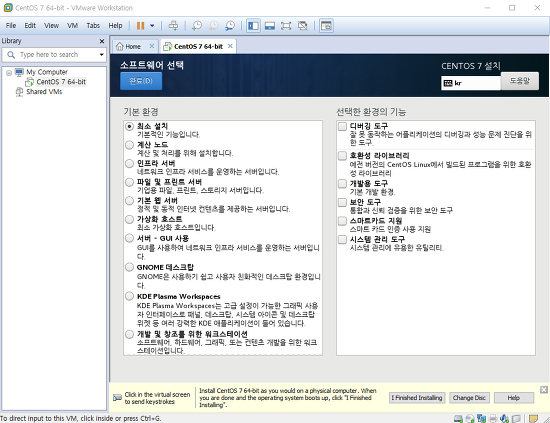Image resolution: width=550 pixels, height=423 pixels.
Task: Select Shared VMs in the Library tree
Action: (44, 92)
